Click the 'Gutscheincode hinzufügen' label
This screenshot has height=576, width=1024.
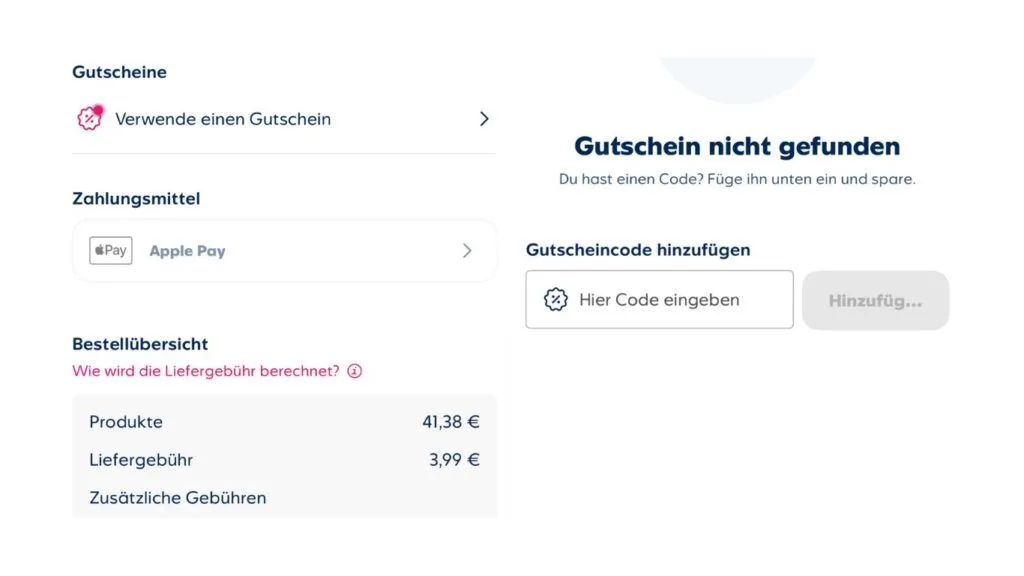(638, 250)
